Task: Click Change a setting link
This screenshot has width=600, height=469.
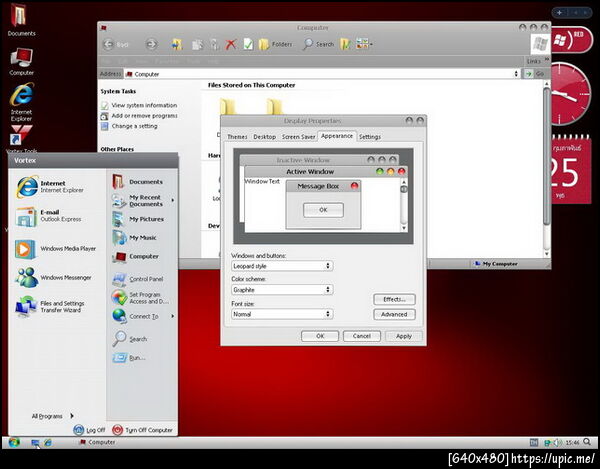Action: [134, 126]
